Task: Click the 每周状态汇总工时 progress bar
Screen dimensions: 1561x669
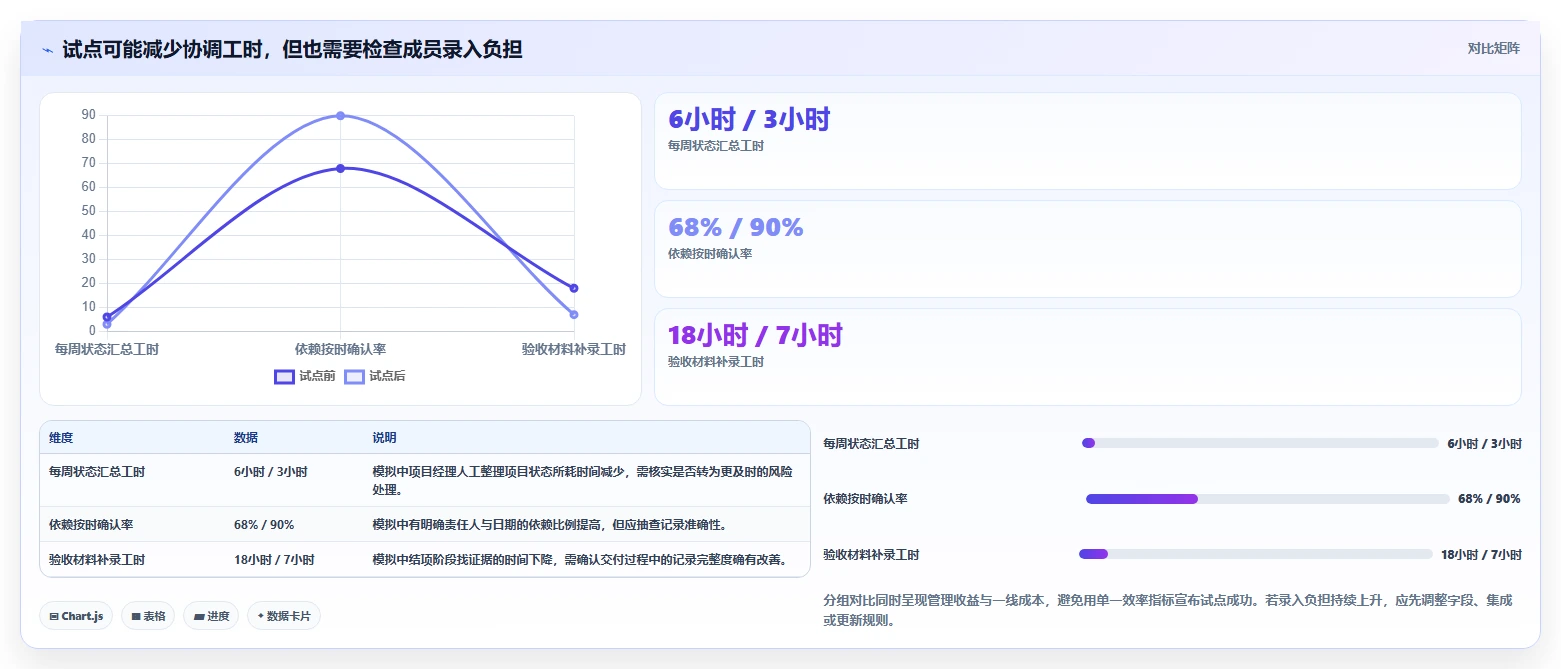Action: click(1260, 443)
